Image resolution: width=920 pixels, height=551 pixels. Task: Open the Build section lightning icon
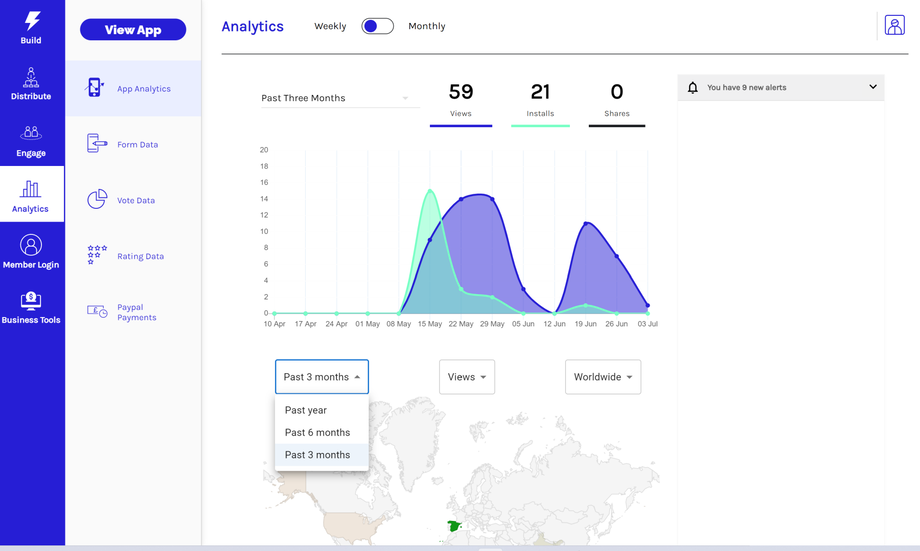pos(31,21)
